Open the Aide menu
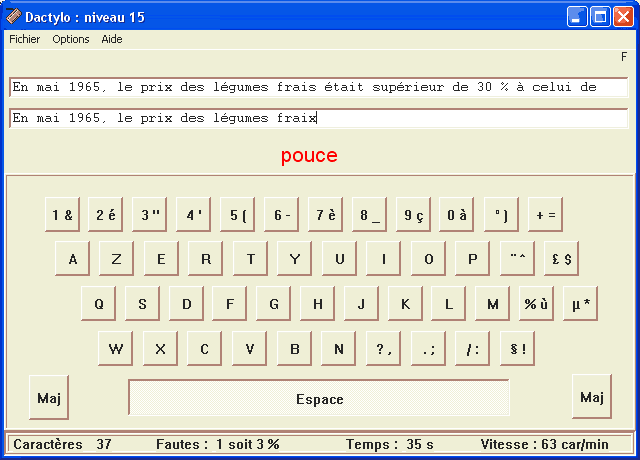640x460 pixels. [x=112, y=39]
